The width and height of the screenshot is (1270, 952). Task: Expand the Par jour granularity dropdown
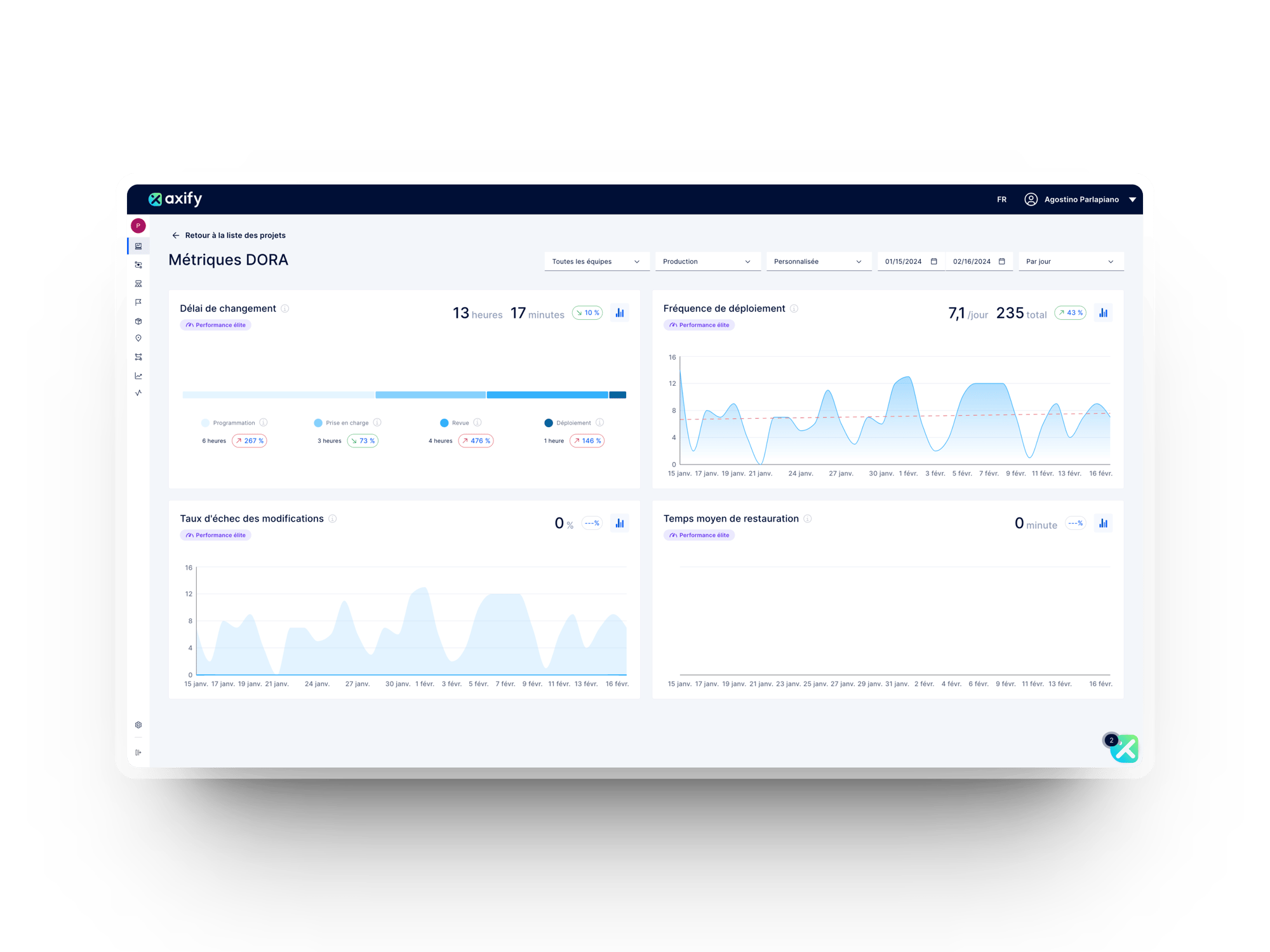point(1071,261)
